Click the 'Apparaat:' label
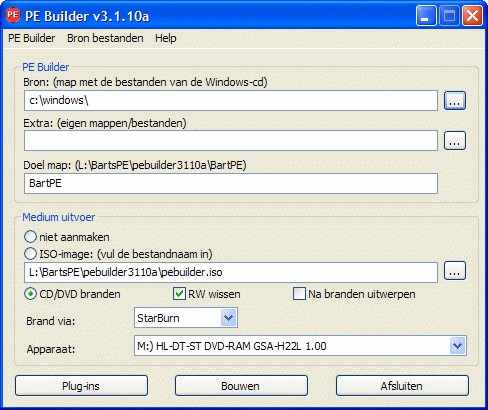488x410 pixels. coord(51,349)
